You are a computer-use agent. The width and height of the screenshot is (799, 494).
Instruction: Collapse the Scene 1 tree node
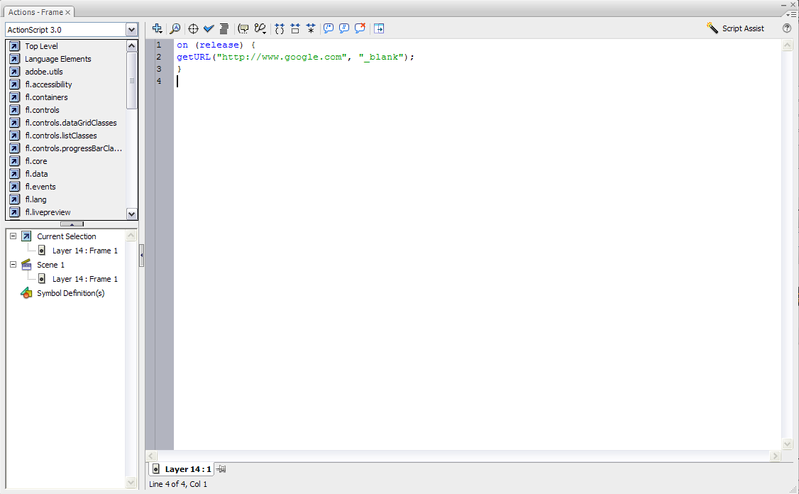coord(13,265)
